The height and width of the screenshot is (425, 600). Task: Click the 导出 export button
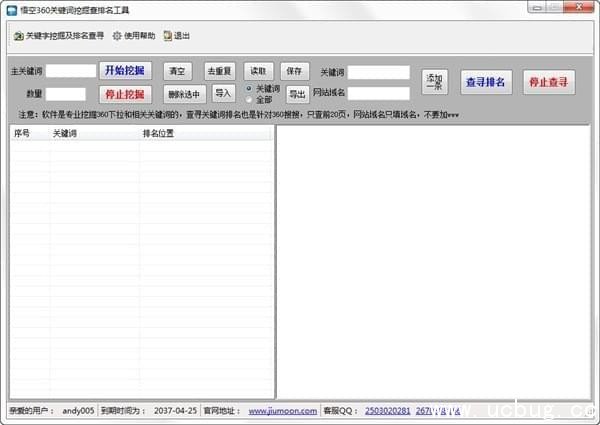pos(297,94)
